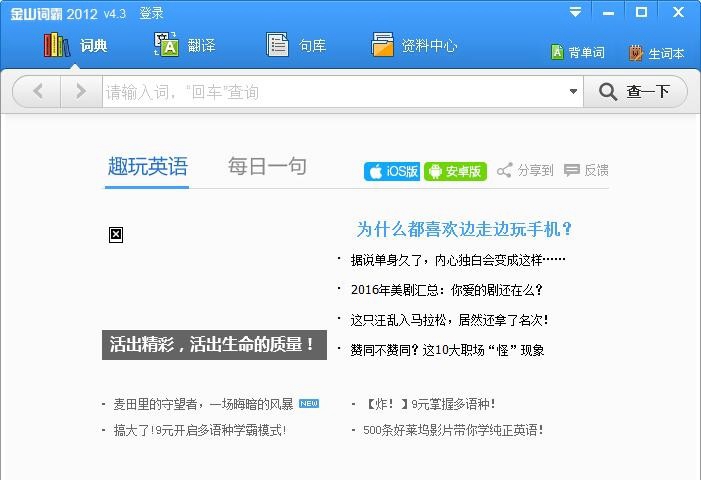The width and height of the screenshot is (701, 480).
Task: Open 麦田里的守望者 article link
Action: (203, 404)
